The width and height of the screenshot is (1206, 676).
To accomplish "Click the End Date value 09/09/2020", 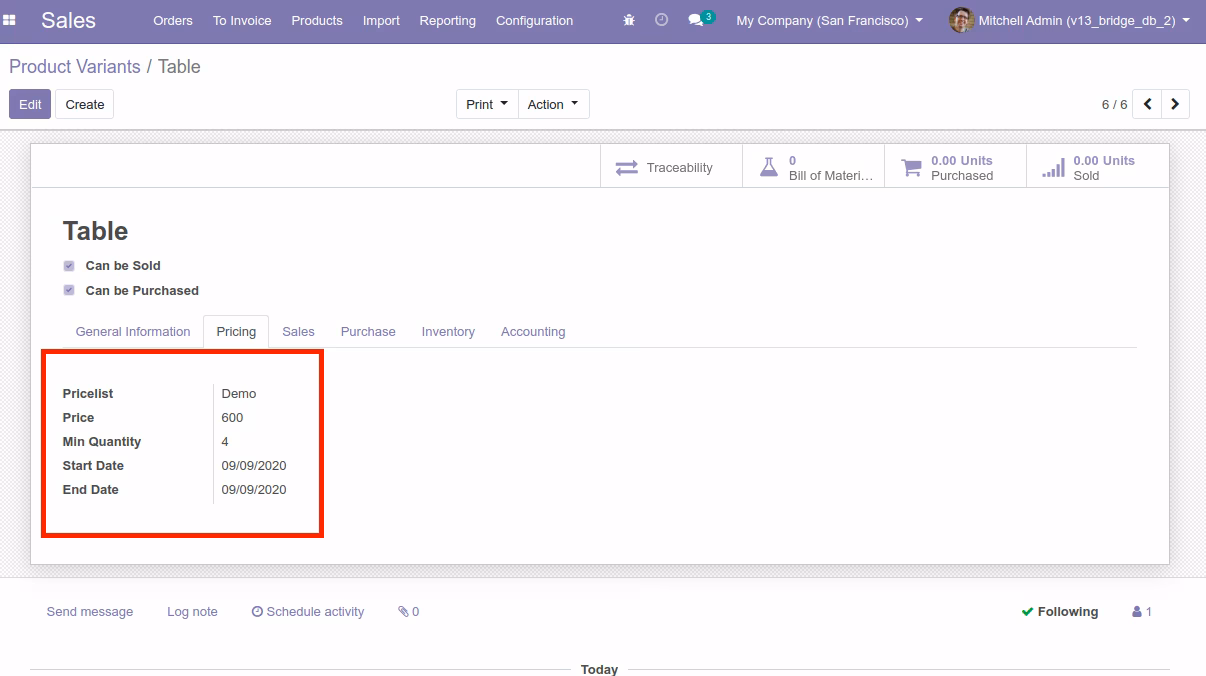I will pyautogui.click(x=254, y=490).
